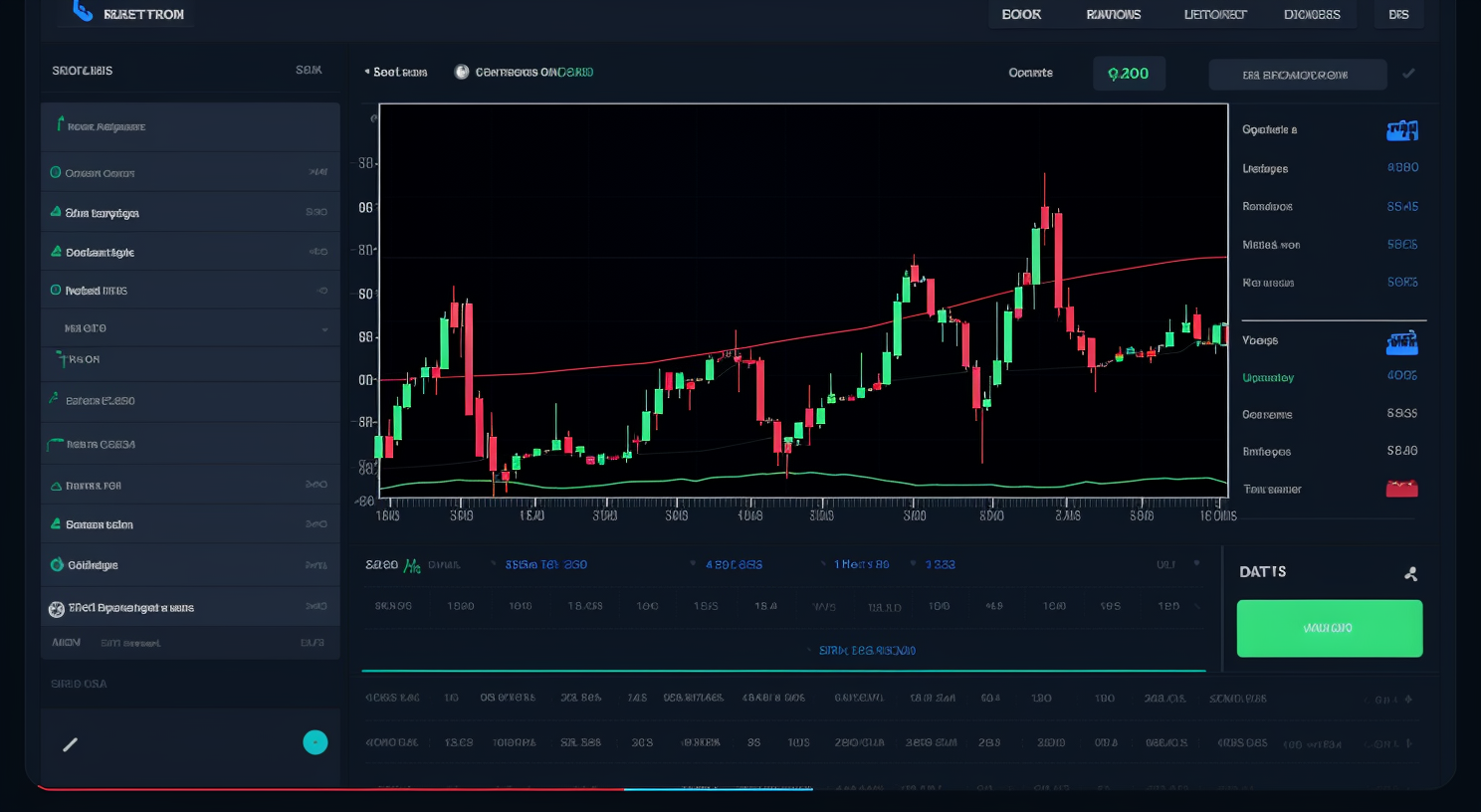Select the Bamoon tsion watchlist row
1481x812 pixels.
(190, 523)
